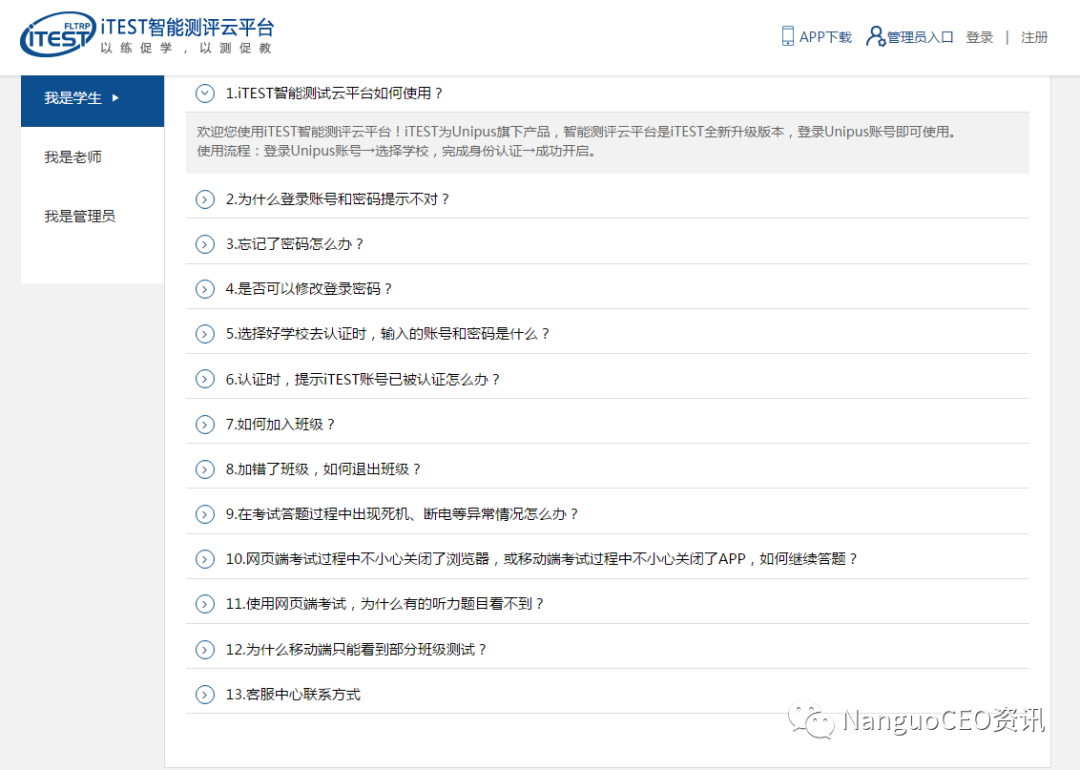
Task: Click the text 4.是否可以修改登录密码？
Action: [x=309, y=289]
